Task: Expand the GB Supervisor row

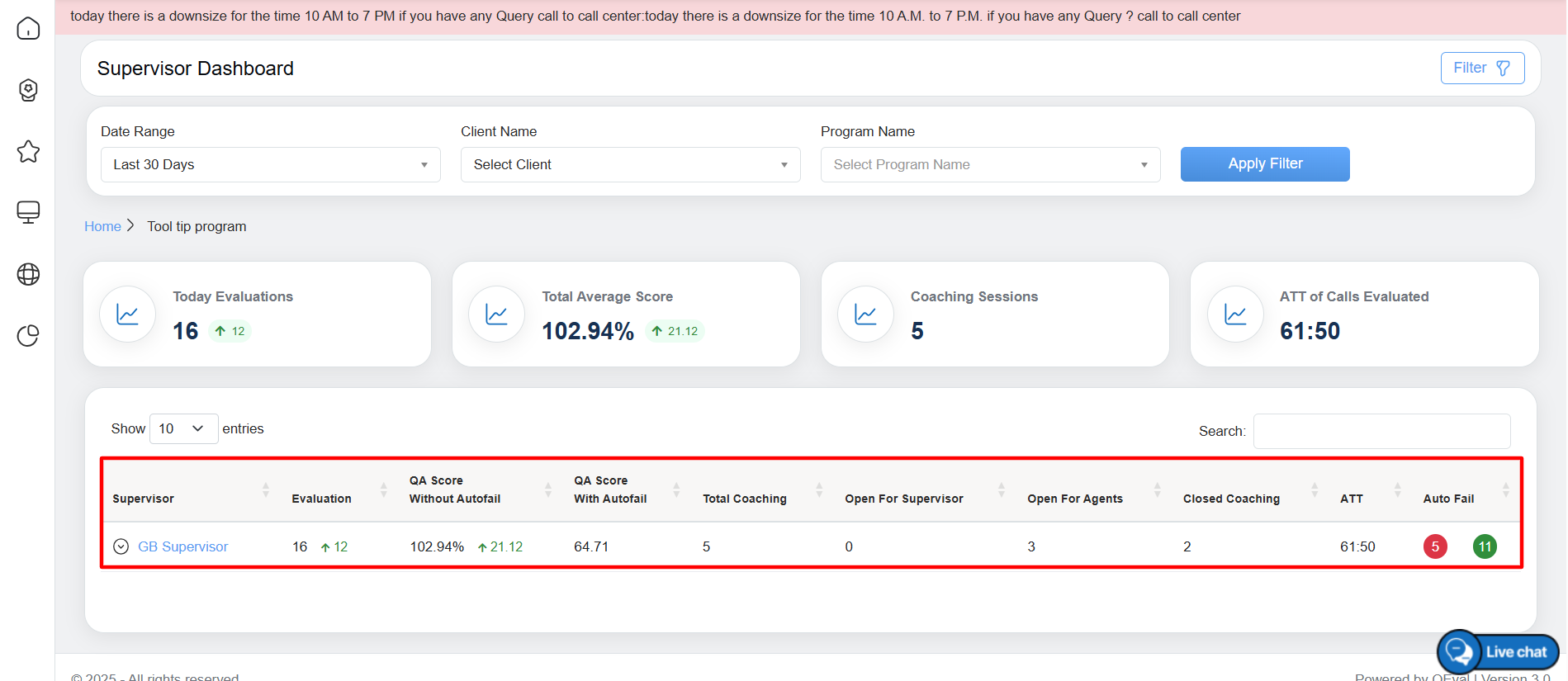Action: (121, 546)
